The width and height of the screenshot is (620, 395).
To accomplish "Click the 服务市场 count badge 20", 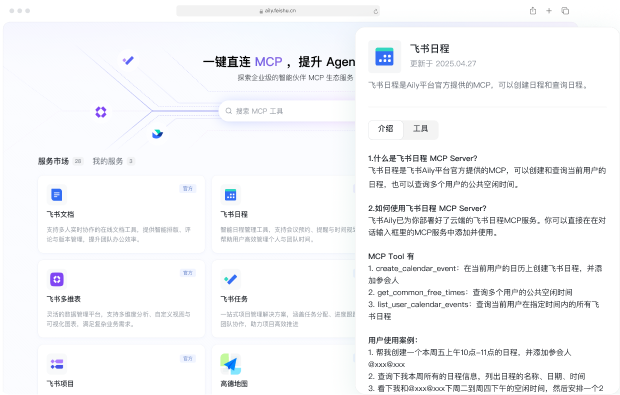I will point(78,161).
